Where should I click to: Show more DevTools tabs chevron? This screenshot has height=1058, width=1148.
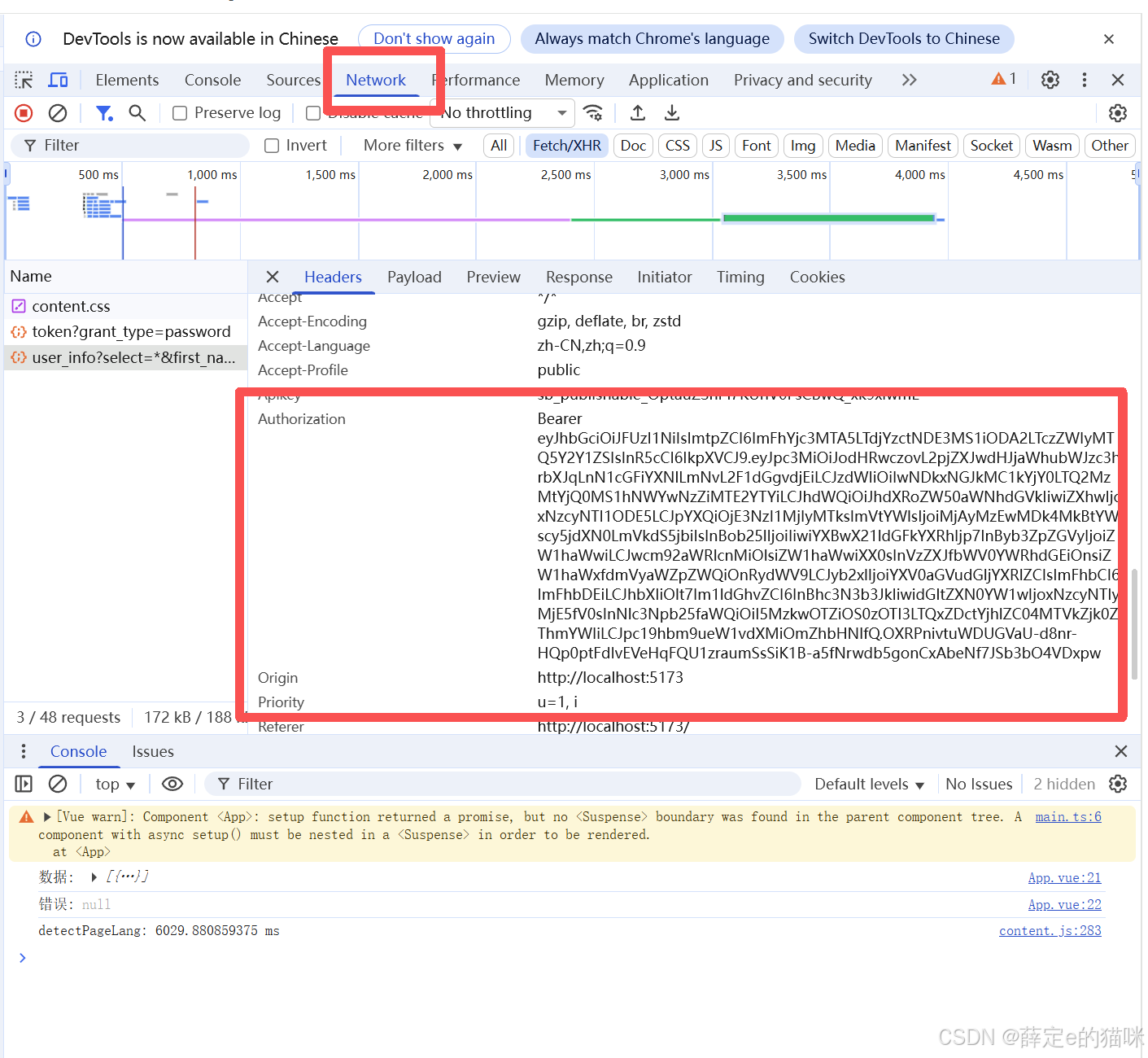click(910, 80)
